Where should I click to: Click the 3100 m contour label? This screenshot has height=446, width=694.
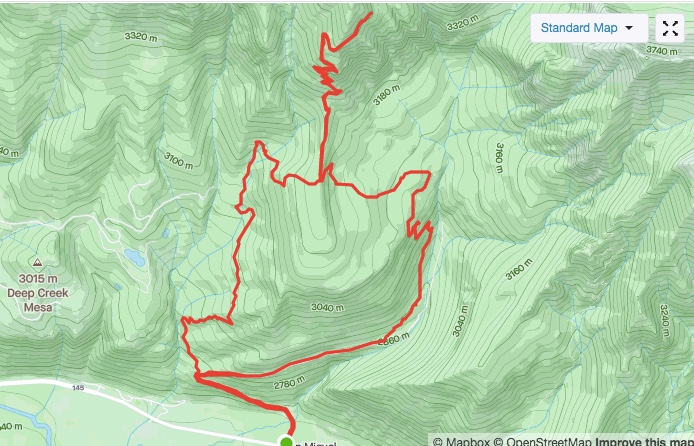pyautogui.click(x=179, y=161)
